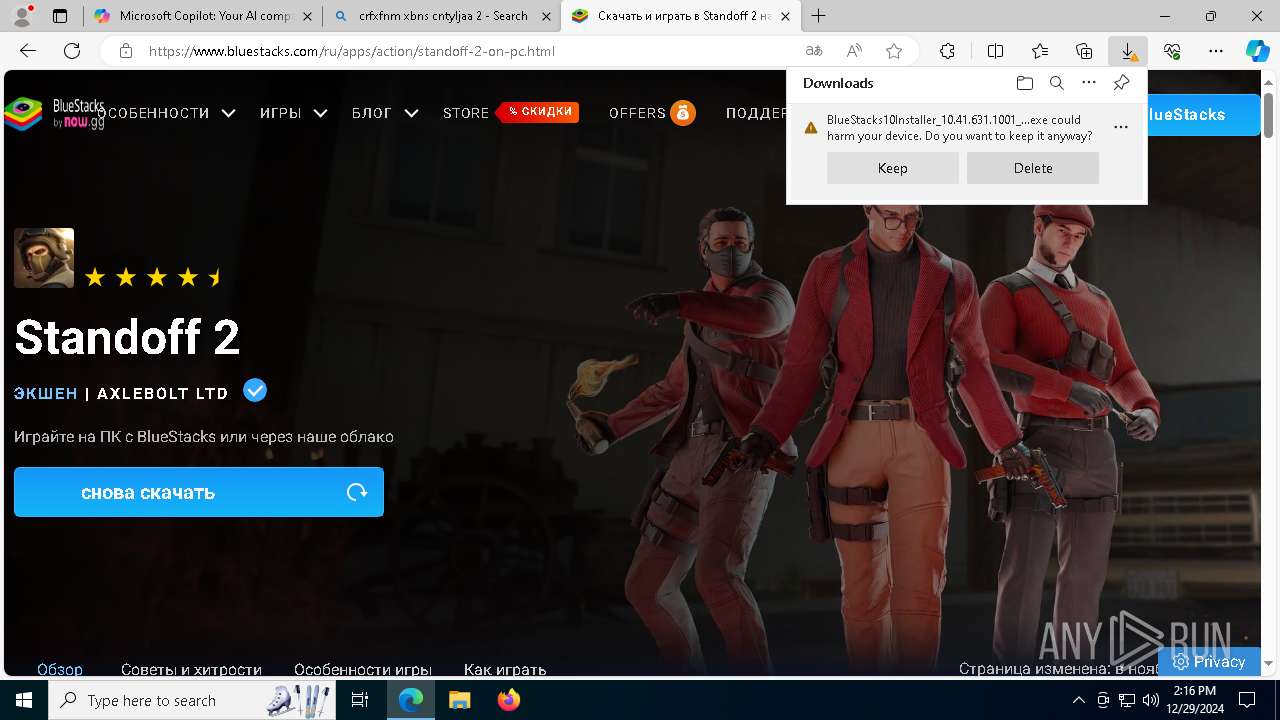
Task: Open a new browser tab
Action: tap(818, 16)
